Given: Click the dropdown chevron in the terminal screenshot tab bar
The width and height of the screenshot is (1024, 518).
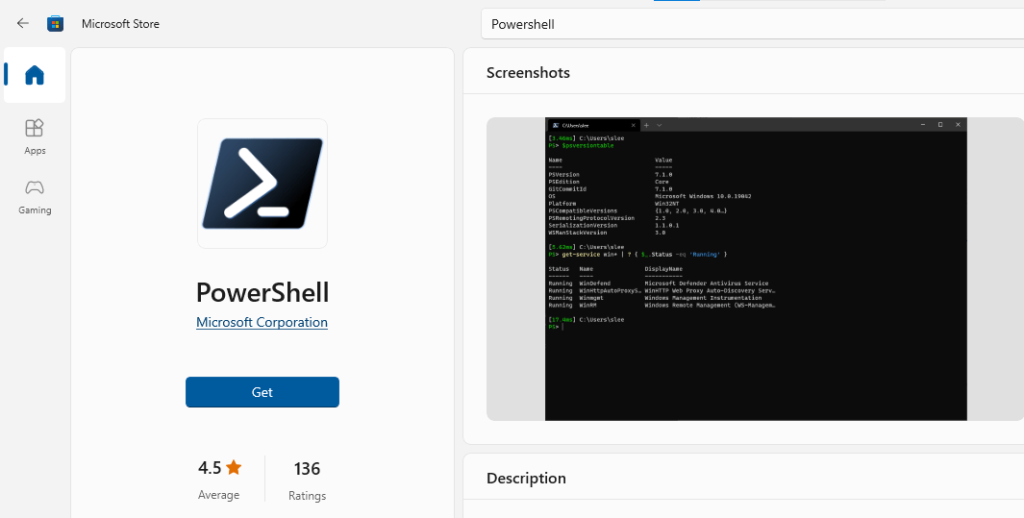Looking at the screenshot, I should click(x=658, y=125).
